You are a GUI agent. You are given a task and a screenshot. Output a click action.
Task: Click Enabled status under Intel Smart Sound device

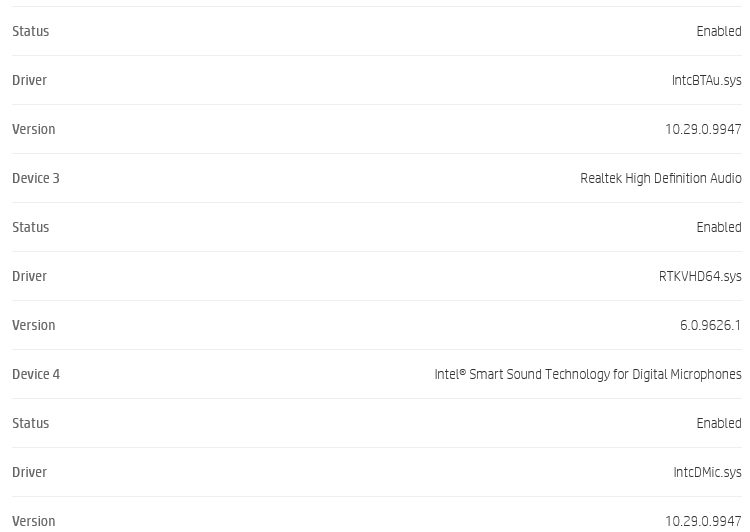718,423
